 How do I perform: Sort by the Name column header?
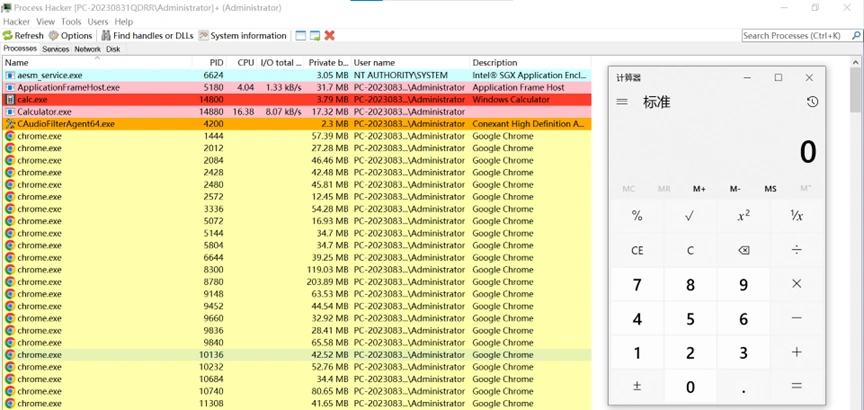pyautogui.click(x=97, y=62)
